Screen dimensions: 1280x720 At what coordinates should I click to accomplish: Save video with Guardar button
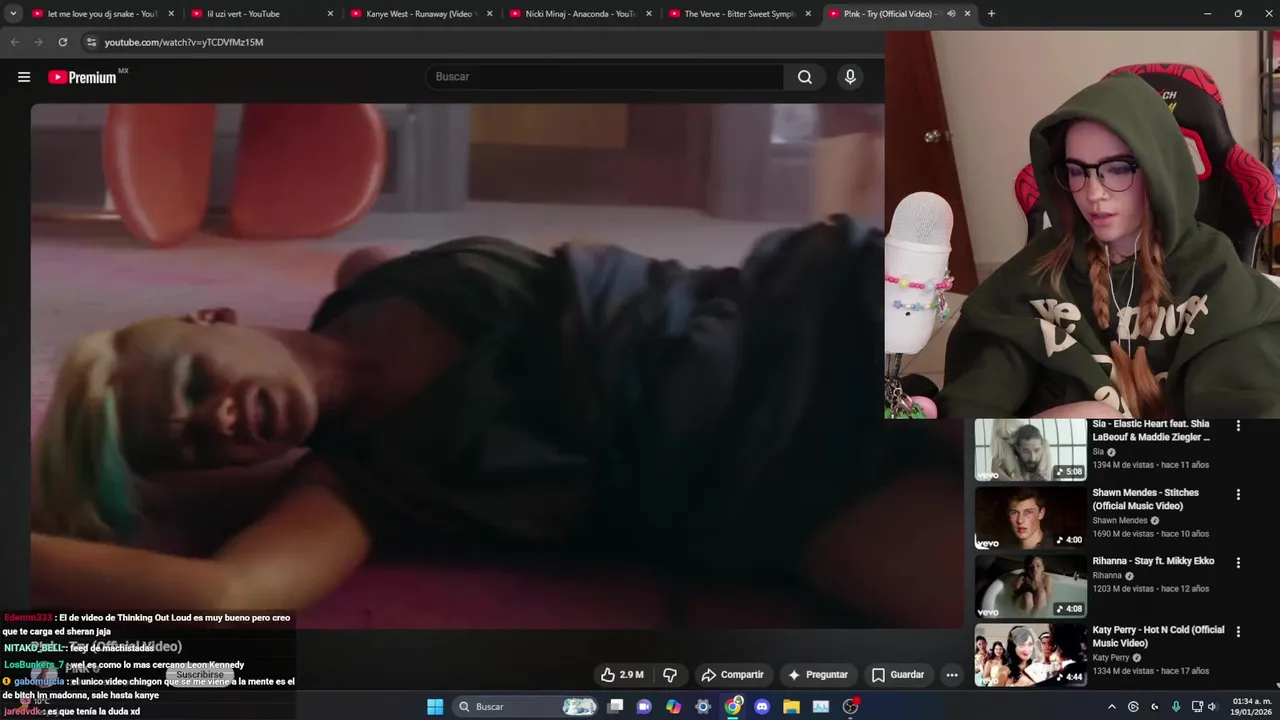coord(898,675)
